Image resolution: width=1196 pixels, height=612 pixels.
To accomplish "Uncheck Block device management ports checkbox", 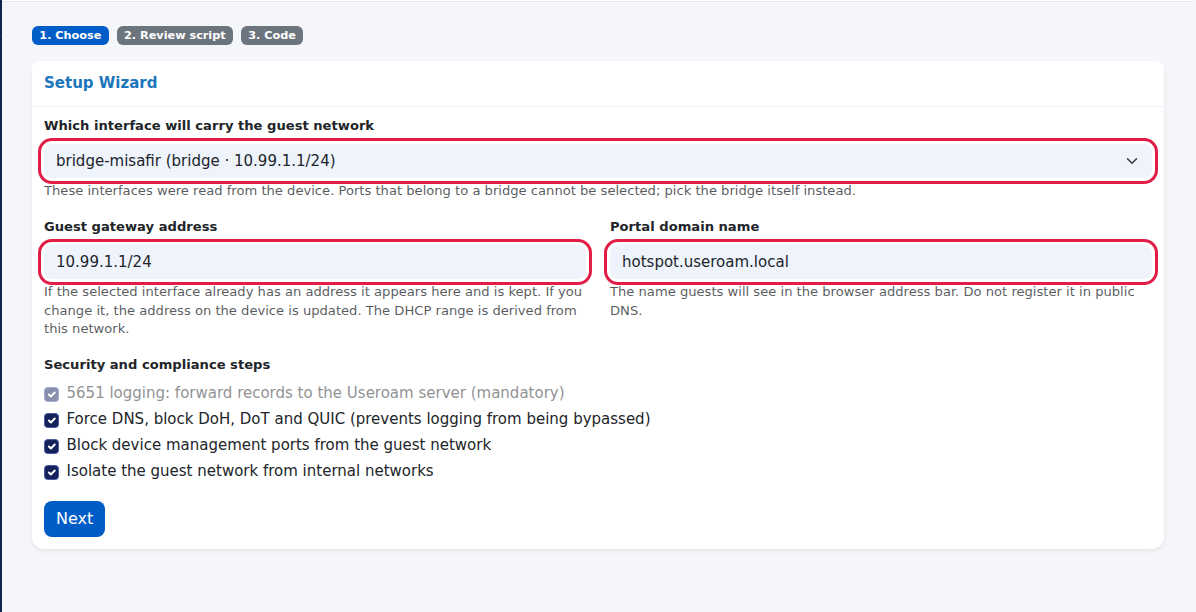I will (51, 446).
